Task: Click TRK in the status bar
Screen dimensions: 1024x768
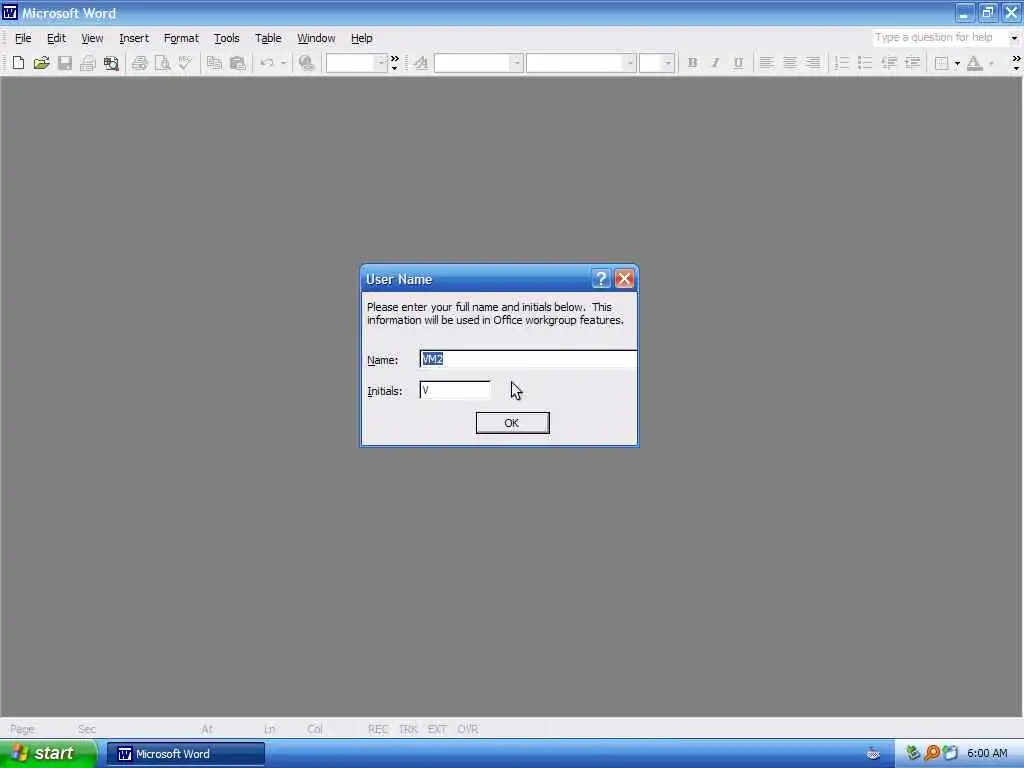Action: coord(408,729)
